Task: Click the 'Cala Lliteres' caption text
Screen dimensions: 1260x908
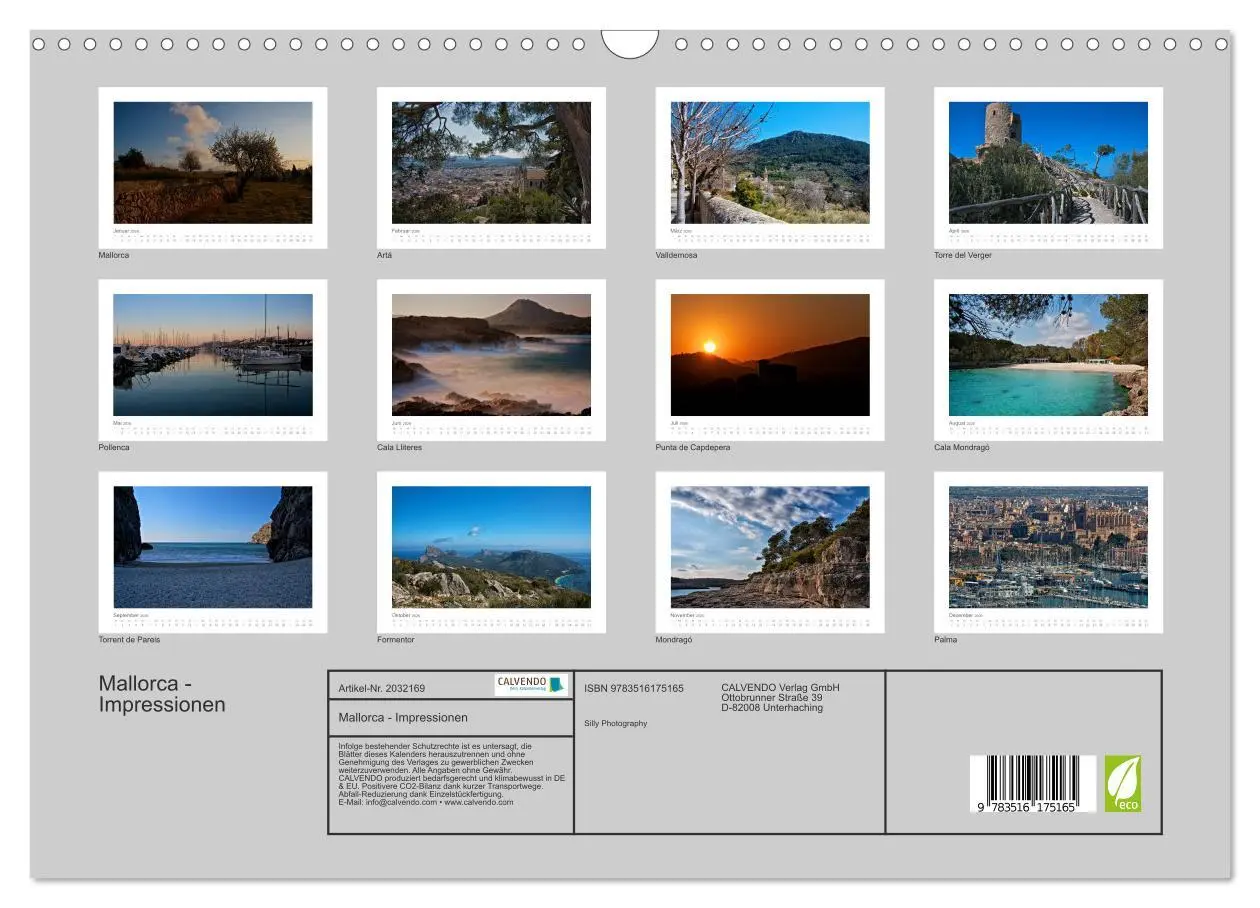Action: pyautogui.click(x=400, y=447)
